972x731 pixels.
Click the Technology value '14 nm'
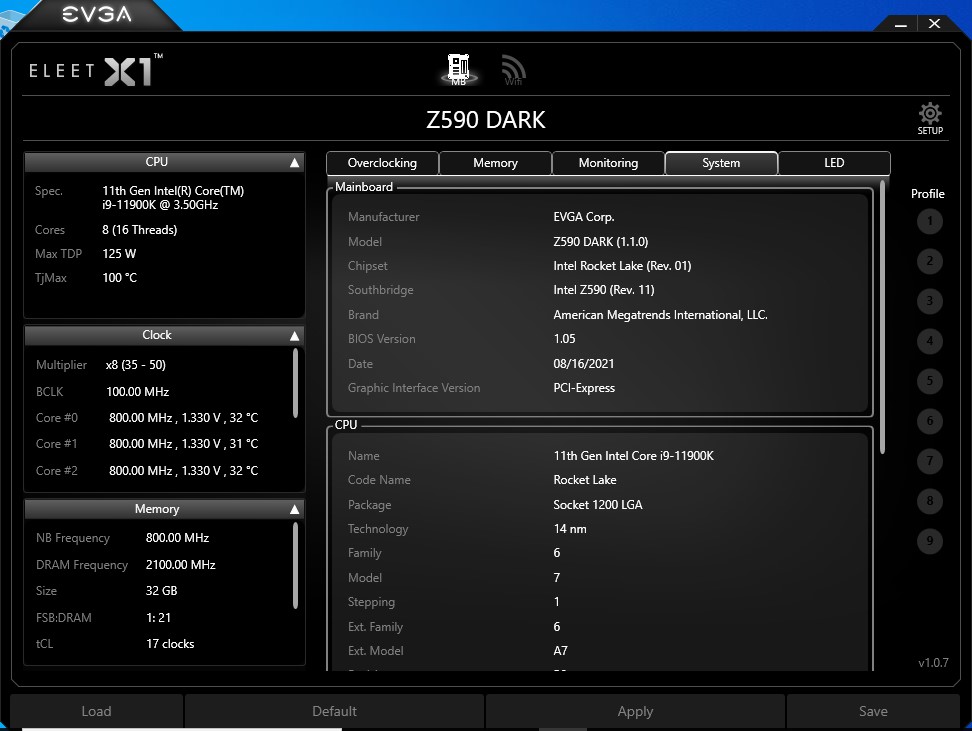(570, 529)
